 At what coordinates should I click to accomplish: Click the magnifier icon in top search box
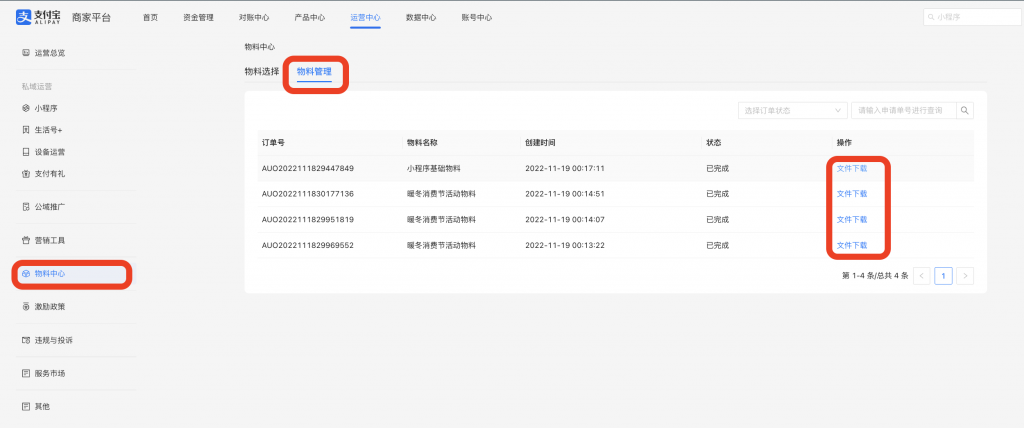(x=931, y=18)
